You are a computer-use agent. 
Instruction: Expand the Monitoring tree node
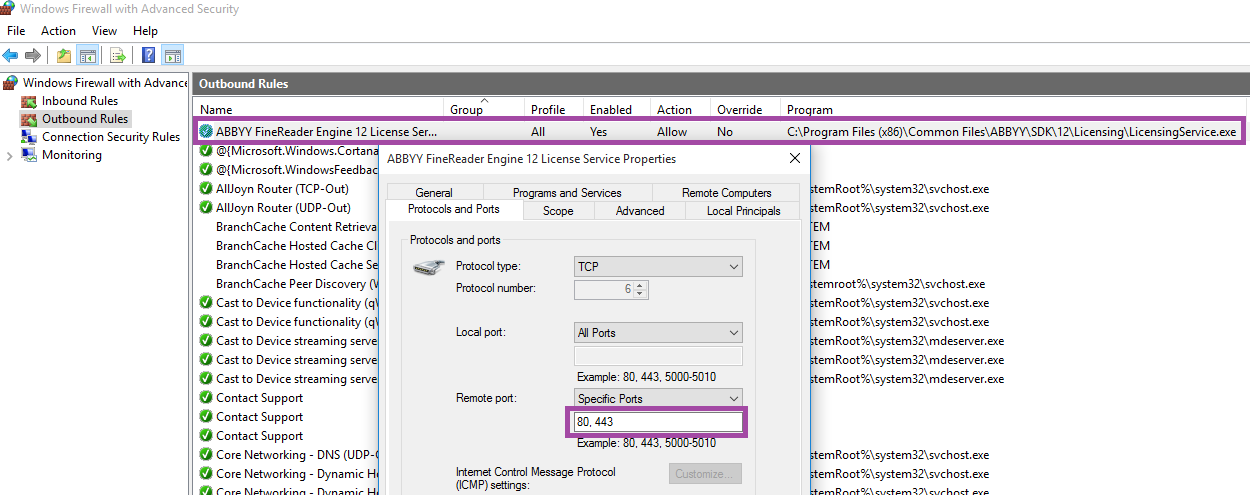[10, 156]
